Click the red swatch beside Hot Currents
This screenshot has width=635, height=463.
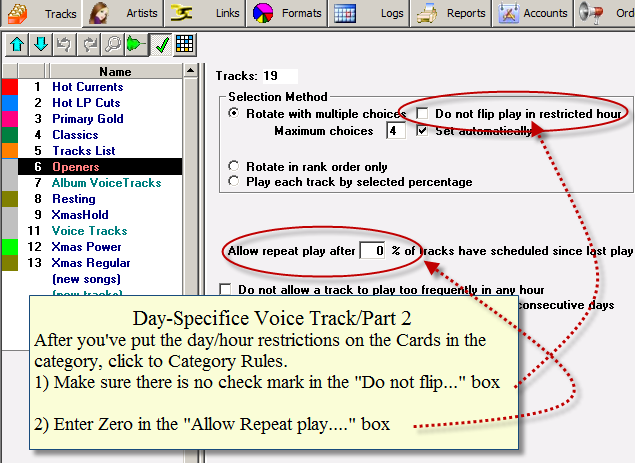coord(10,87)
